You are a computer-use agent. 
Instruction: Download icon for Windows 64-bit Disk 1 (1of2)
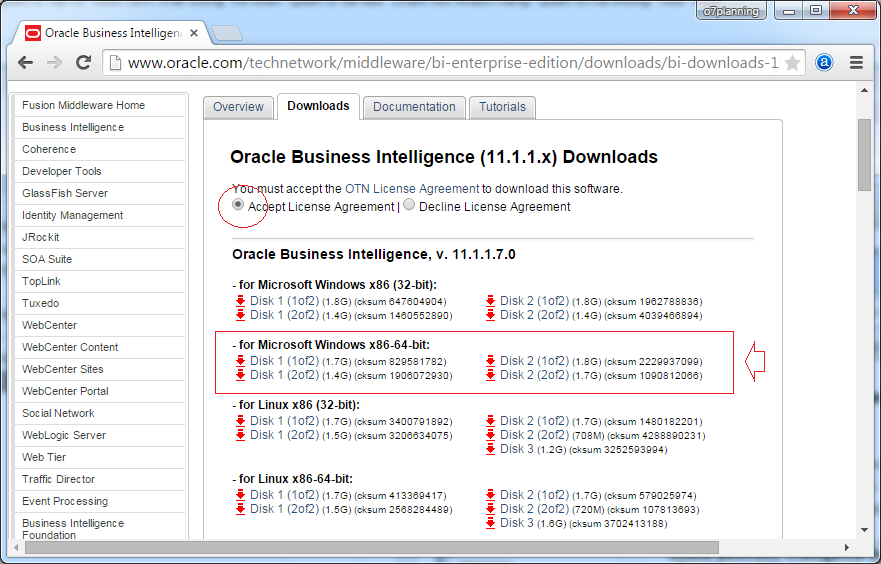240,361
